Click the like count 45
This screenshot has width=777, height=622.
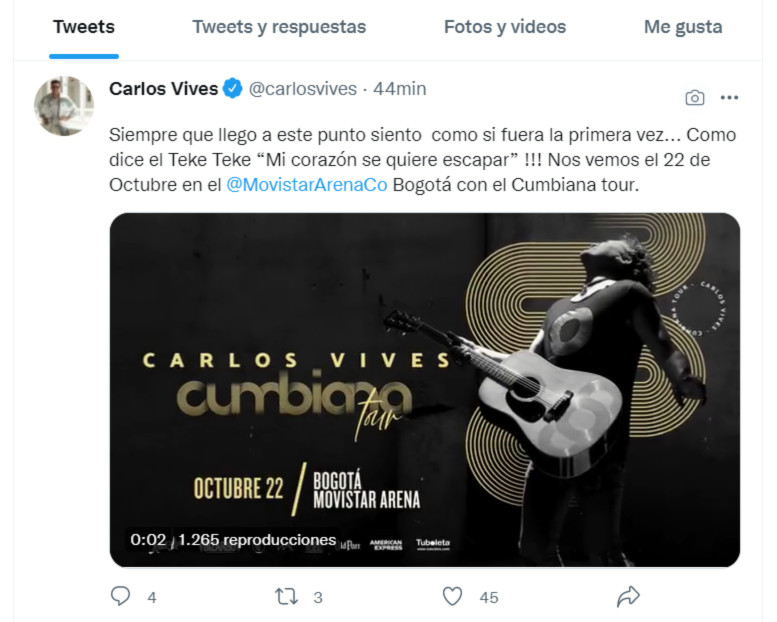[489, 597]
